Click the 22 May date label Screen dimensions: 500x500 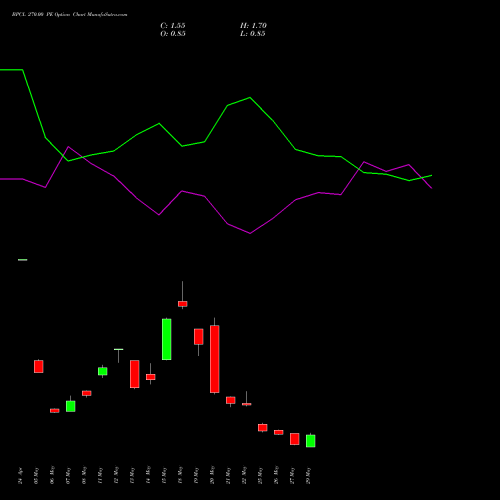click(x=245, y=476)
